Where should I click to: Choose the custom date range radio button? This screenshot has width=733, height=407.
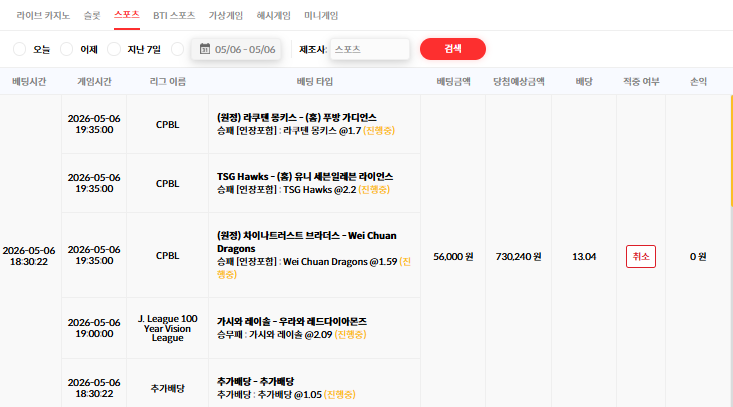[x=177, y=49]
